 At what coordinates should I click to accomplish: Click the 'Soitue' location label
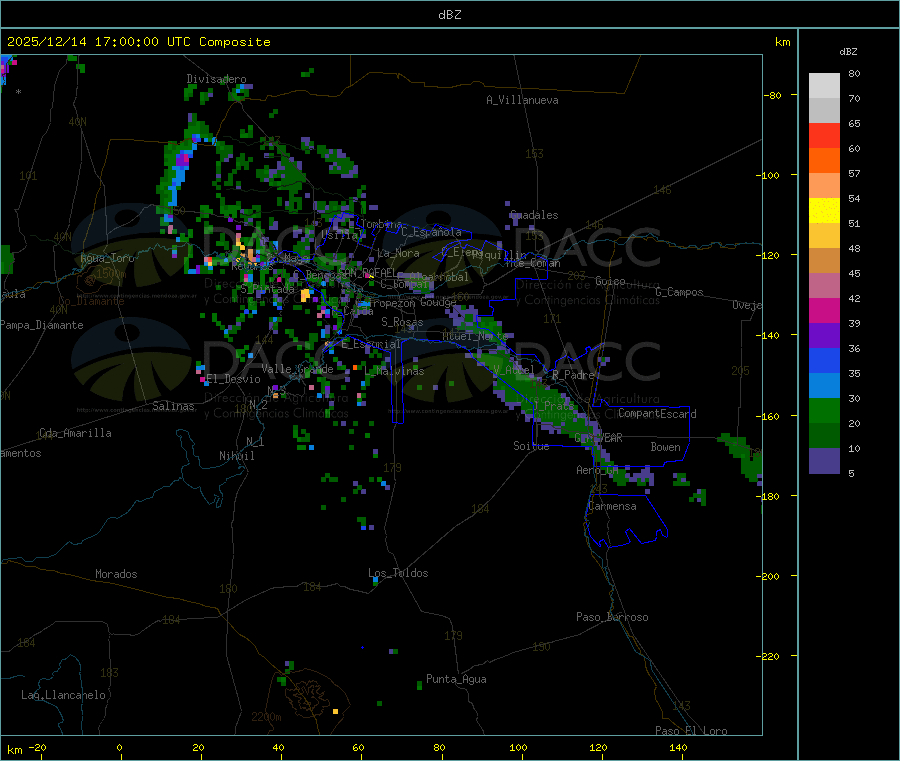(531, 446)
